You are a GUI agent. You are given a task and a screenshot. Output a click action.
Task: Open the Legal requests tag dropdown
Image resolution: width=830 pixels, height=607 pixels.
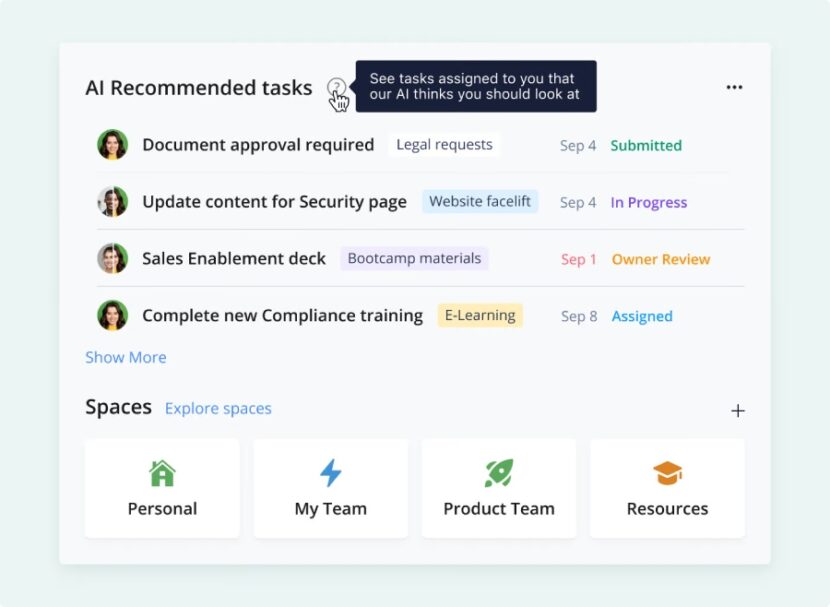[x=444, y=145]
